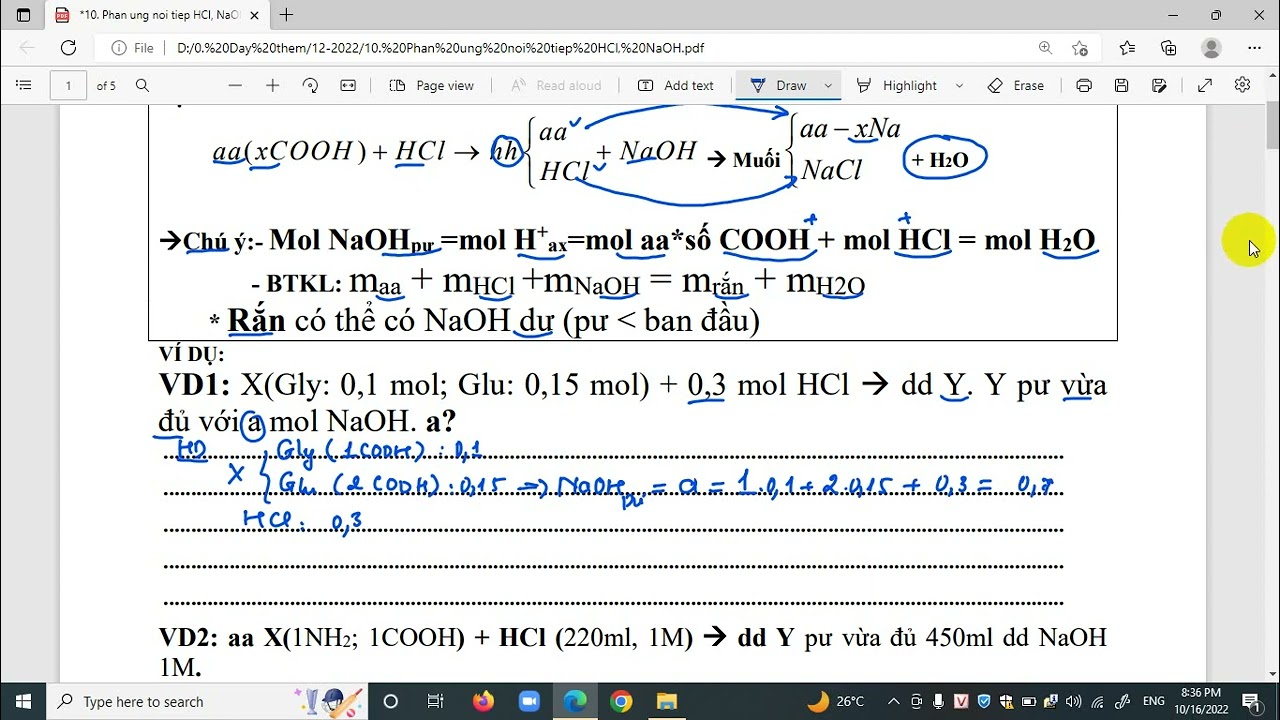Click the Fit to width icon

pos(348,86)
